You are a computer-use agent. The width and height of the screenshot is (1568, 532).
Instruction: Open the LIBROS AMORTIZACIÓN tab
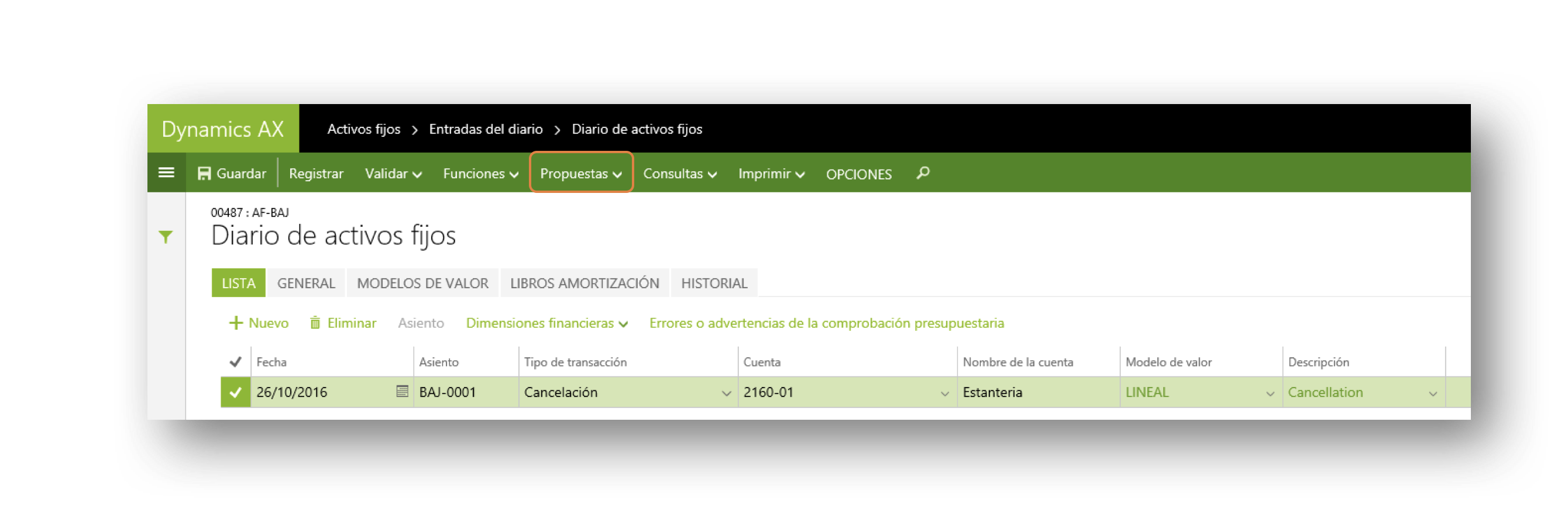tap(584, 283)
